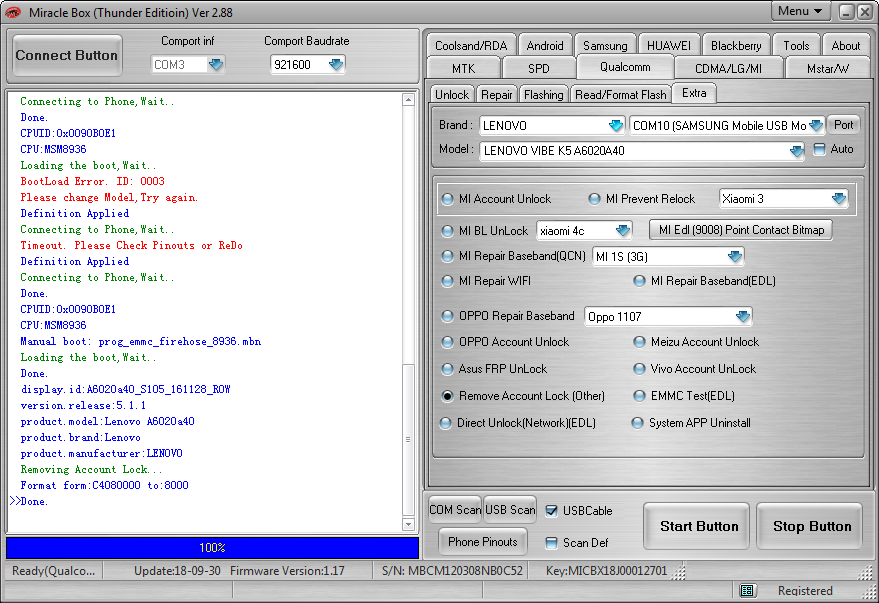This screenshot has width=879, height=603.
Task: Enable the Scan Def checkbox
Action: click(x=552, y=542)
